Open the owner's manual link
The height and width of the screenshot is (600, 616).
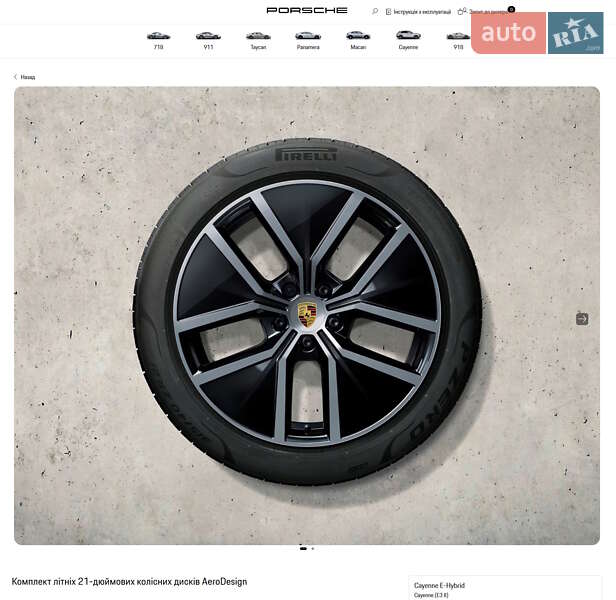click(x=418, y=12)
